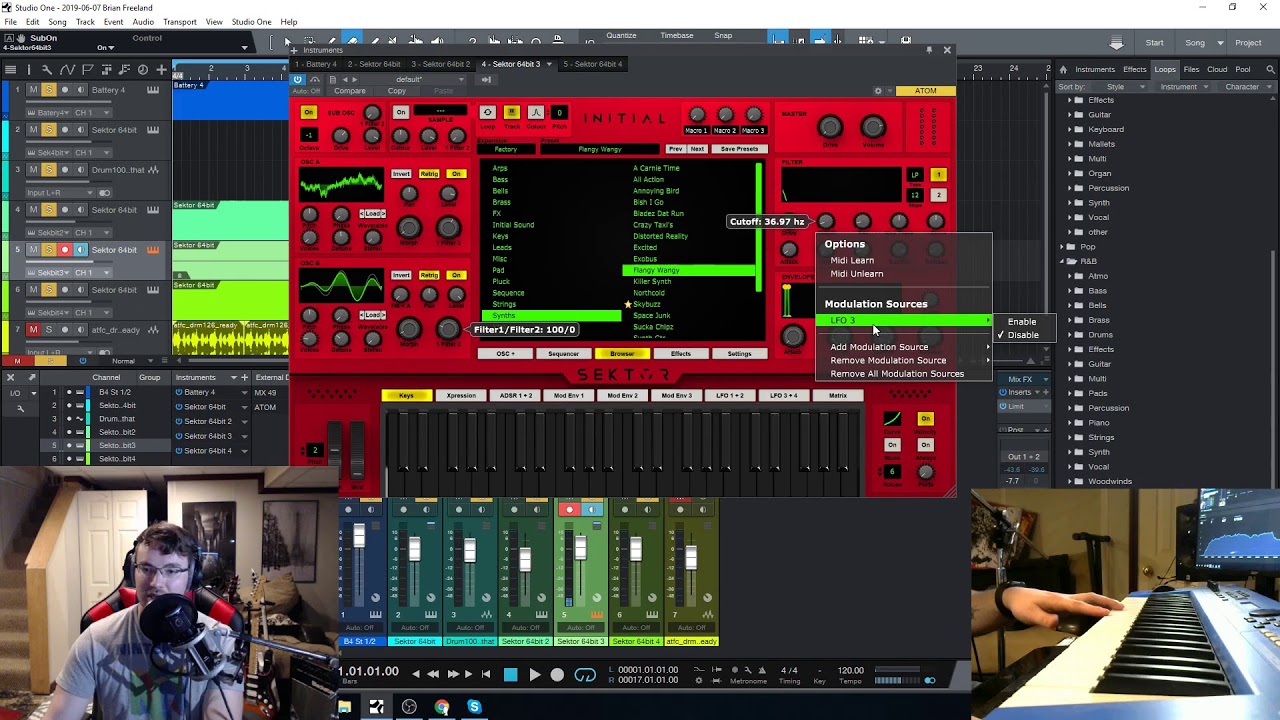Open OBS from the Windows taskbar
This screenshot has width=1280, height=720.
pyautogui.click(x=409, y=707)
